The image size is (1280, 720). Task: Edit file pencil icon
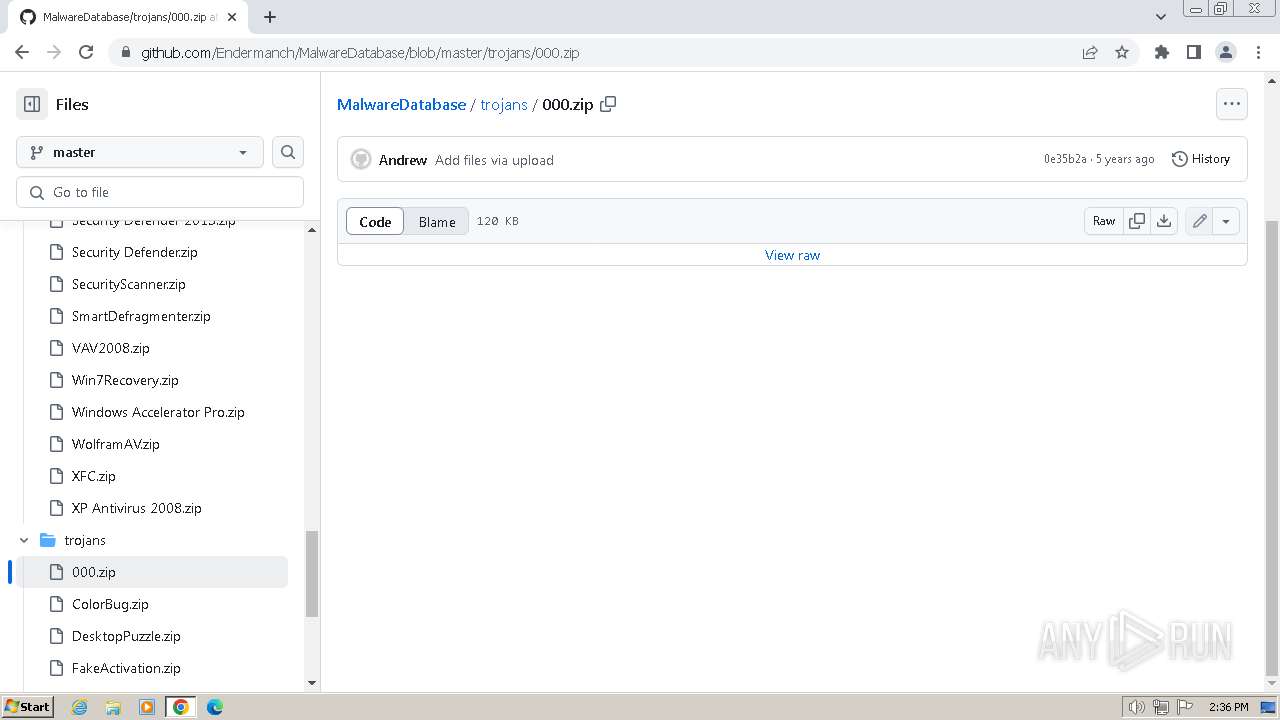[1200, 221]
